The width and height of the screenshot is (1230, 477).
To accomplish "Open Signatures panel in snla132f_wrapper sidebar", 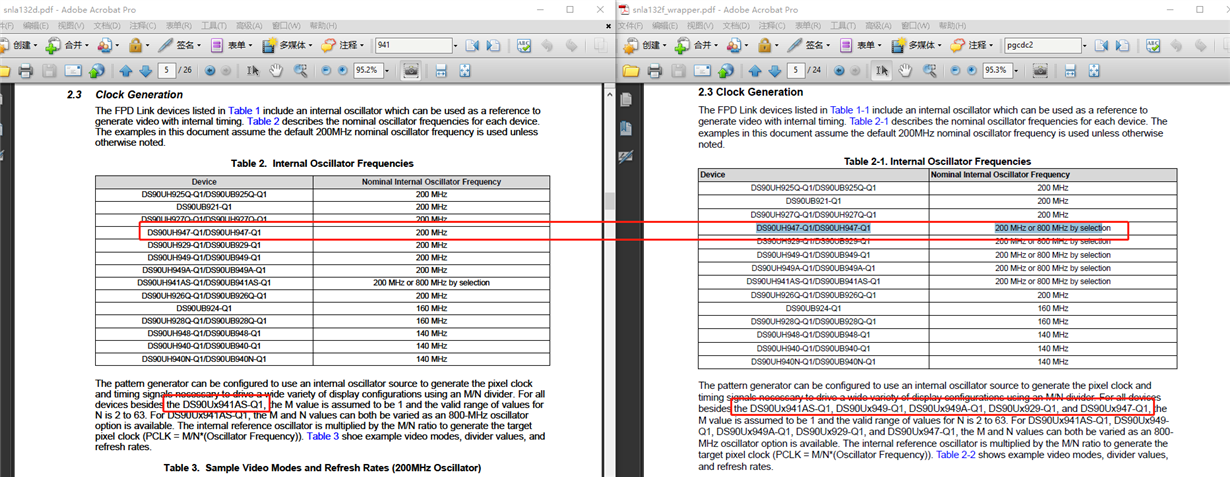I will coord(626,156).
